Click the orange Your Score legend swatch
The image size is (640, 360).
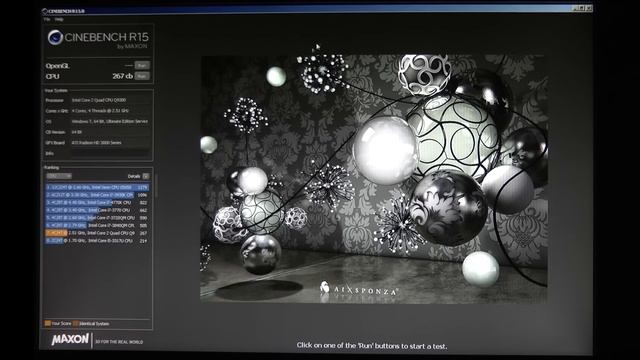[48, 323]
